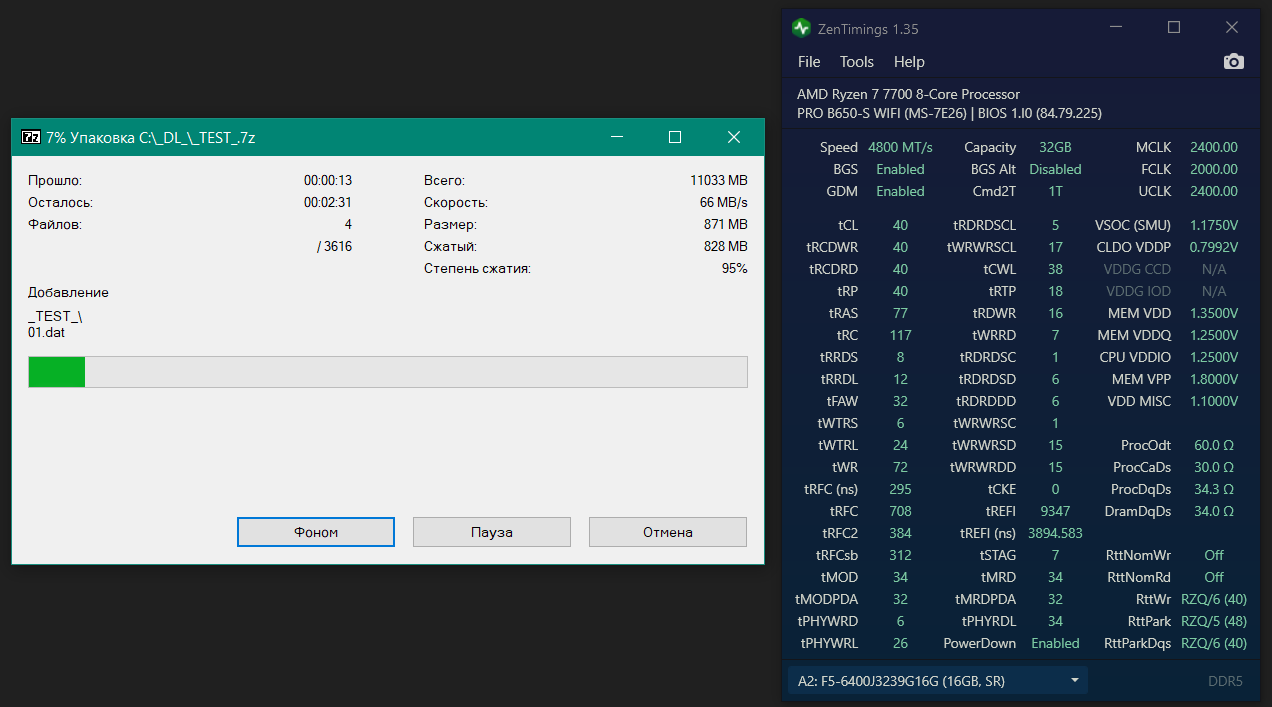Click the RttNomWr Off value

(x=1213, y=555)
